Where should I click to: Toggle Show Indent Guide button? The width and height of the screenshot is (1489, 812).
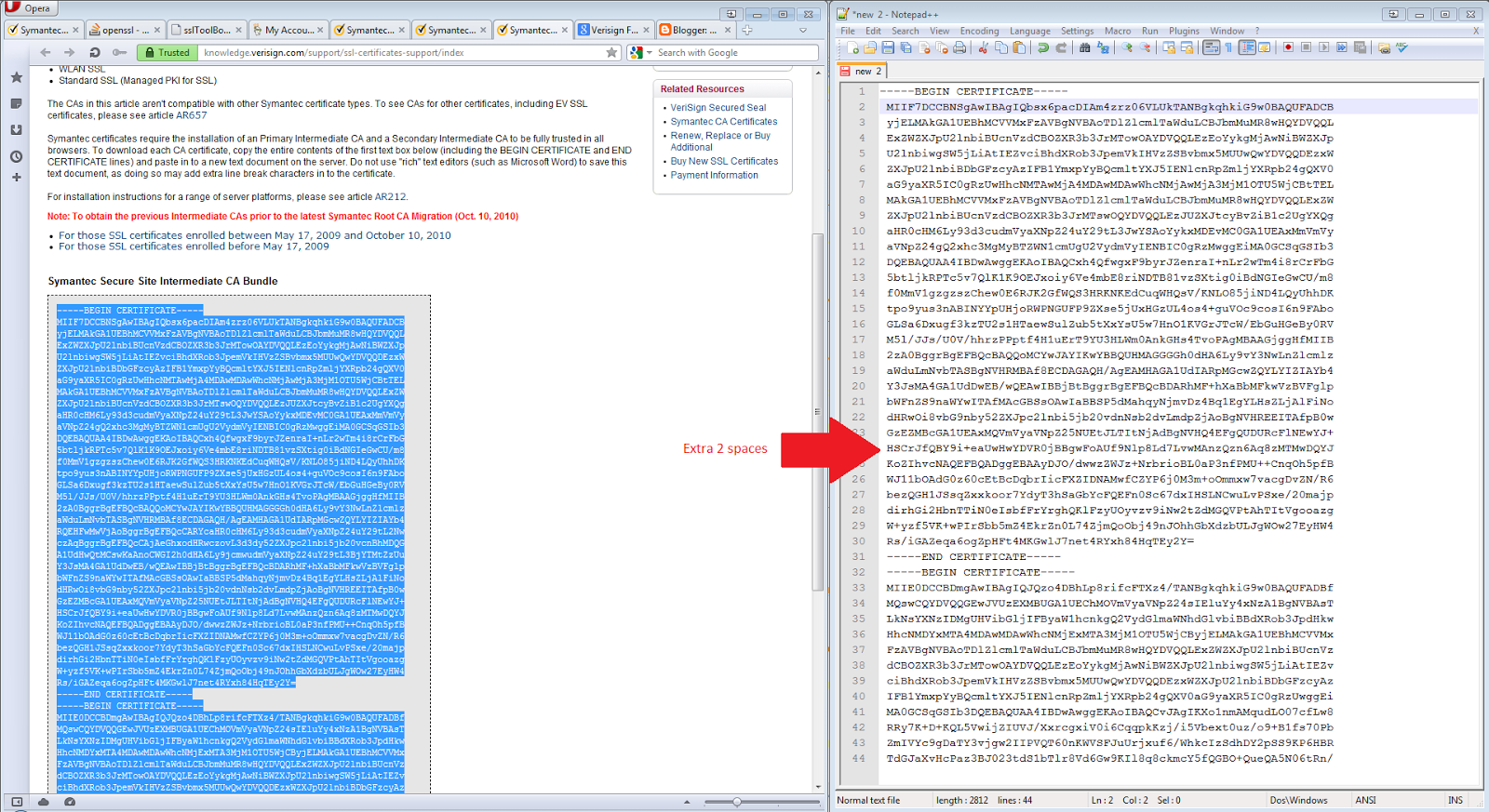pos(1247,47)
